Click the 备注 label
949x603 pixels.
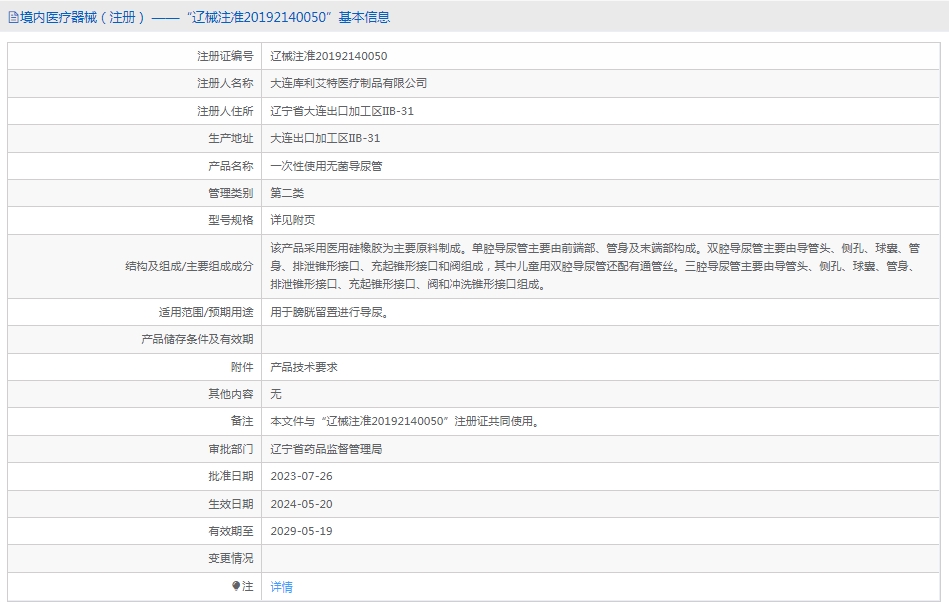point(242,421)
